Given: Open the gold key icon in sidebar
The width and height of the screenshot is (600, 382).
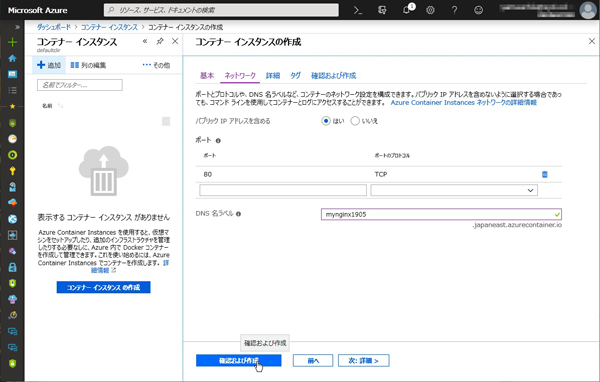Looking at the screenshot, I should click(x=13, y=171).
